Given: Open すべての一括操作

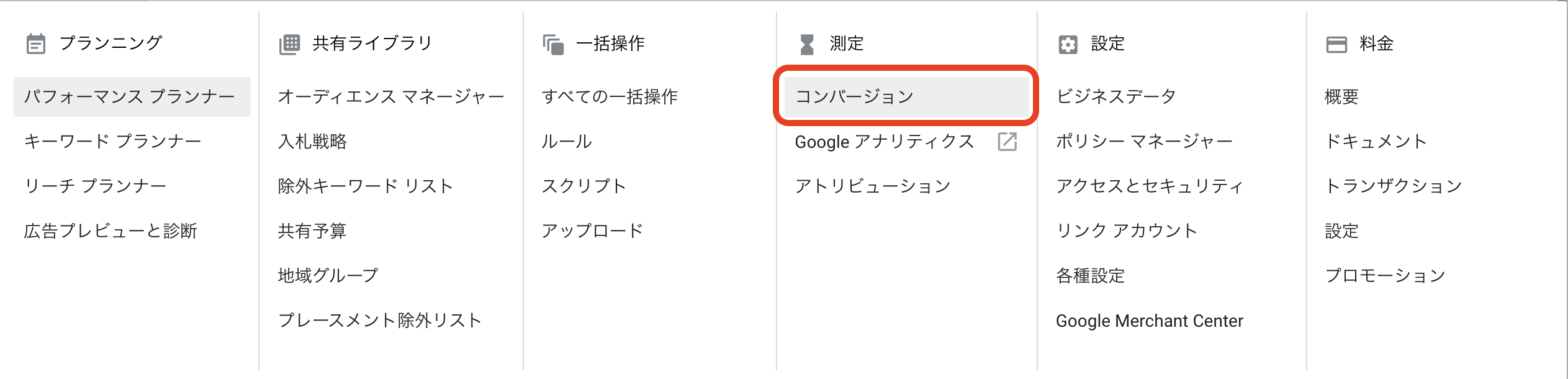Looking at the screenshot, I should [610, 96].
